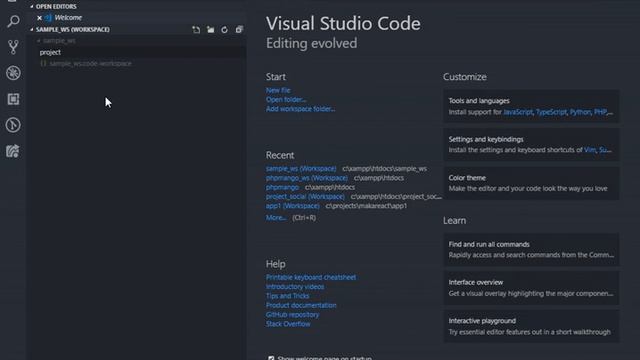Open recent app1 (Workspace)
This screenshot has height=360, width=640.
coord(293,206)
